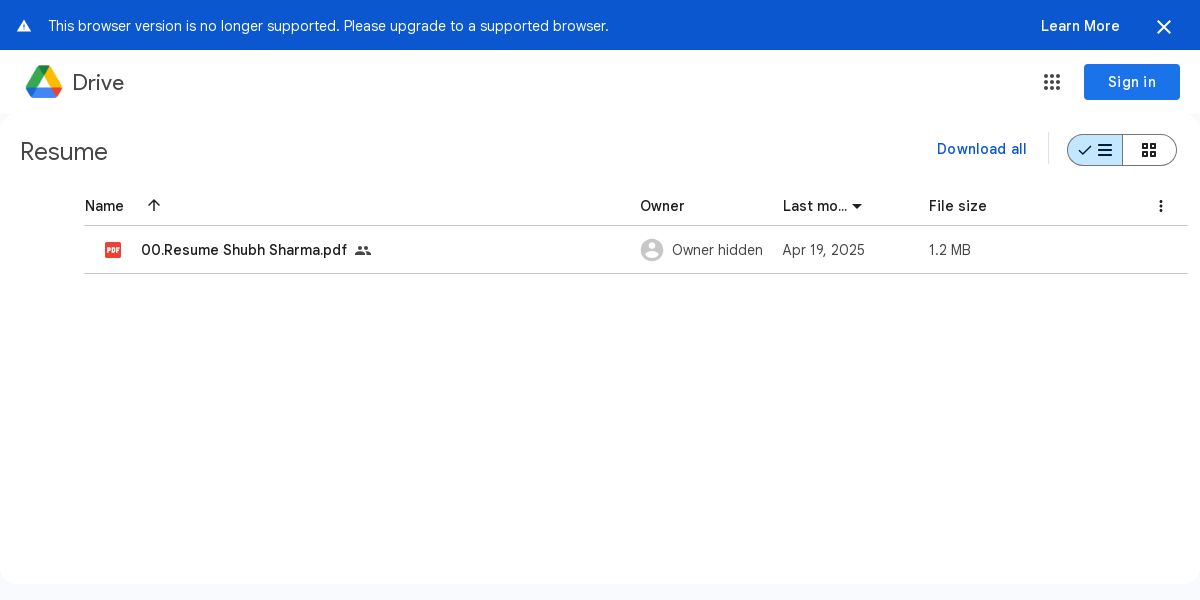The width and height of the screenshot is (1200, 600).
Task: Open the Last modified dropdown arrow
Action: pos(857,206)
